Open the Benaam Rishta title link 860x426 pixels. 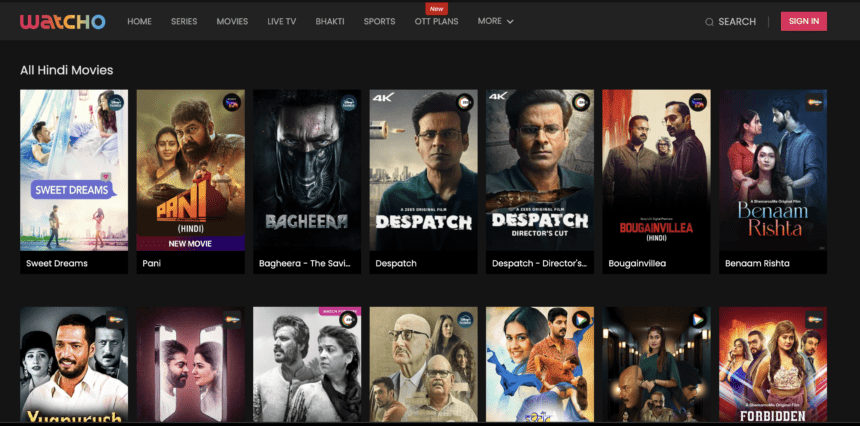click(757, 263)
